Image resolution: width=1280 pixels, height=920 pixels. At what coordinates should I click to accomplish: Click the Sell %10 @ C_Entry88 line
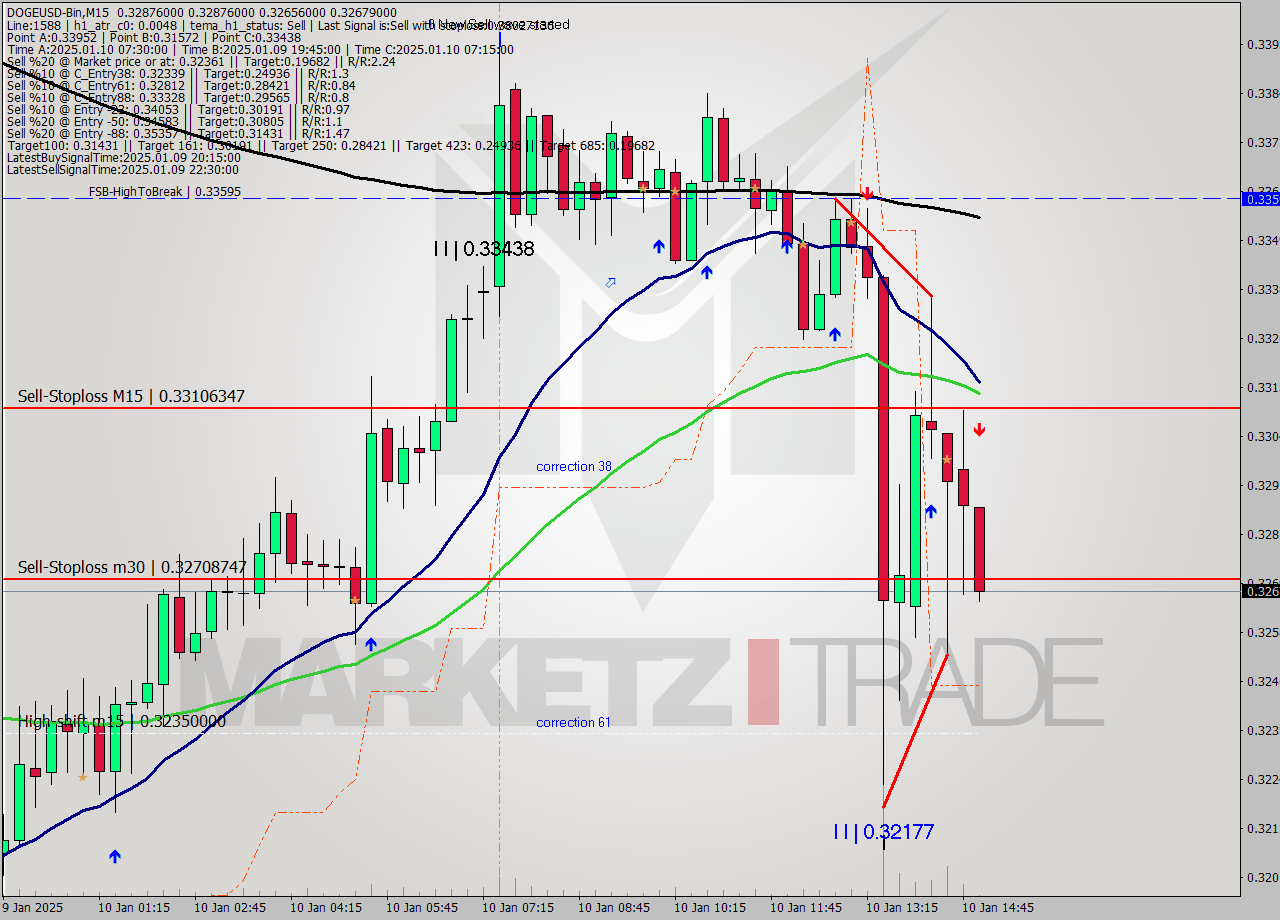click(177, 97)
